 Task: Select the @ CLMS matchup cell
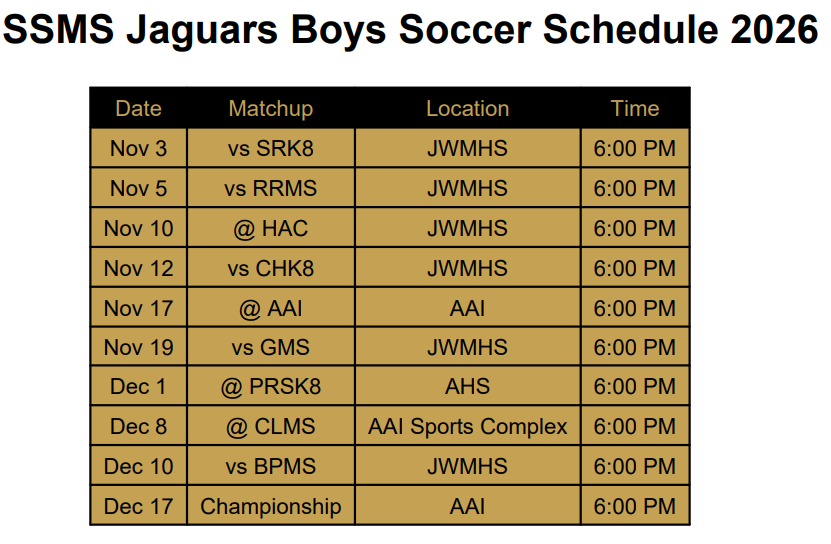point(271,426)
